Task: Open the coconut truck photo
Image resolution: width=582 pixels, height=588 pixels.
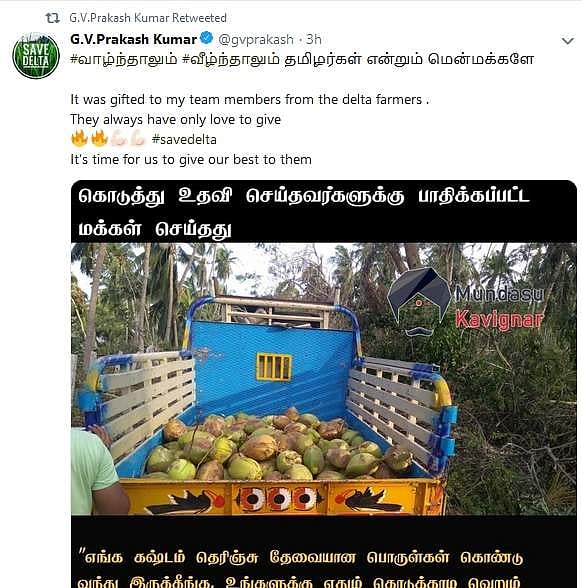Action: (324, 379)
